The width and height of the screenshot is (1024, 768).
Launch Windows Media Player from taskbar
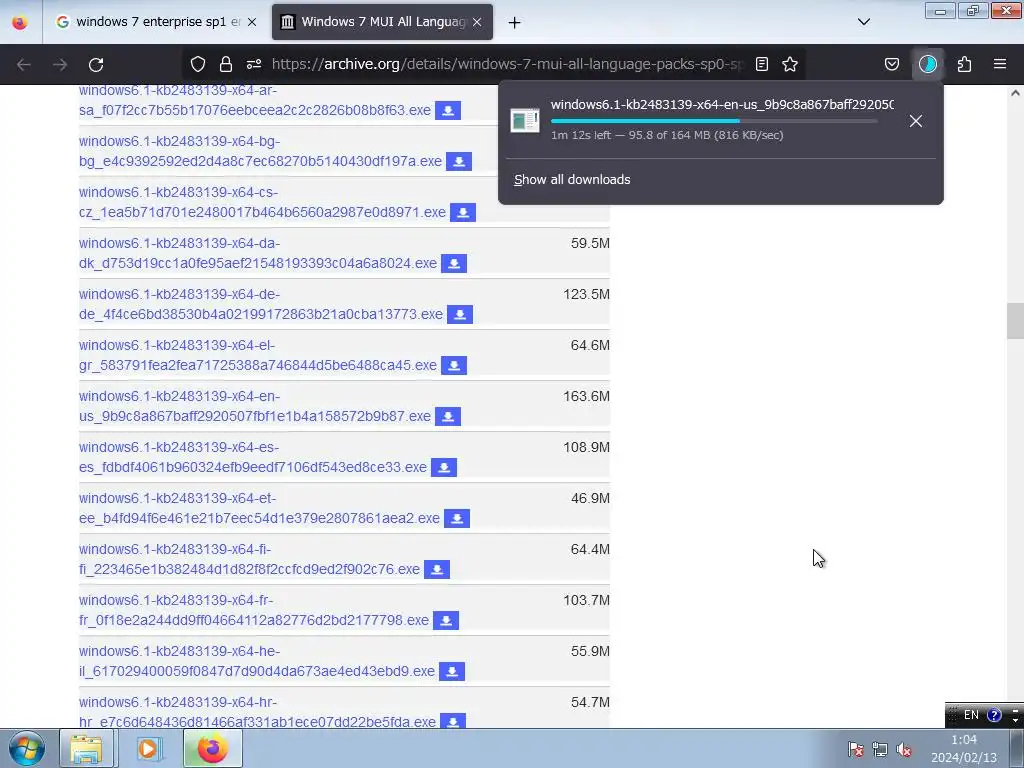149,748
